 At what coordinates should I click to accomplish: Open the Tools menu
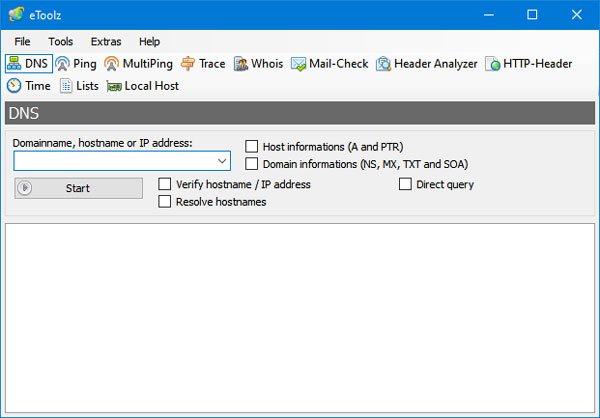point(60,41)
